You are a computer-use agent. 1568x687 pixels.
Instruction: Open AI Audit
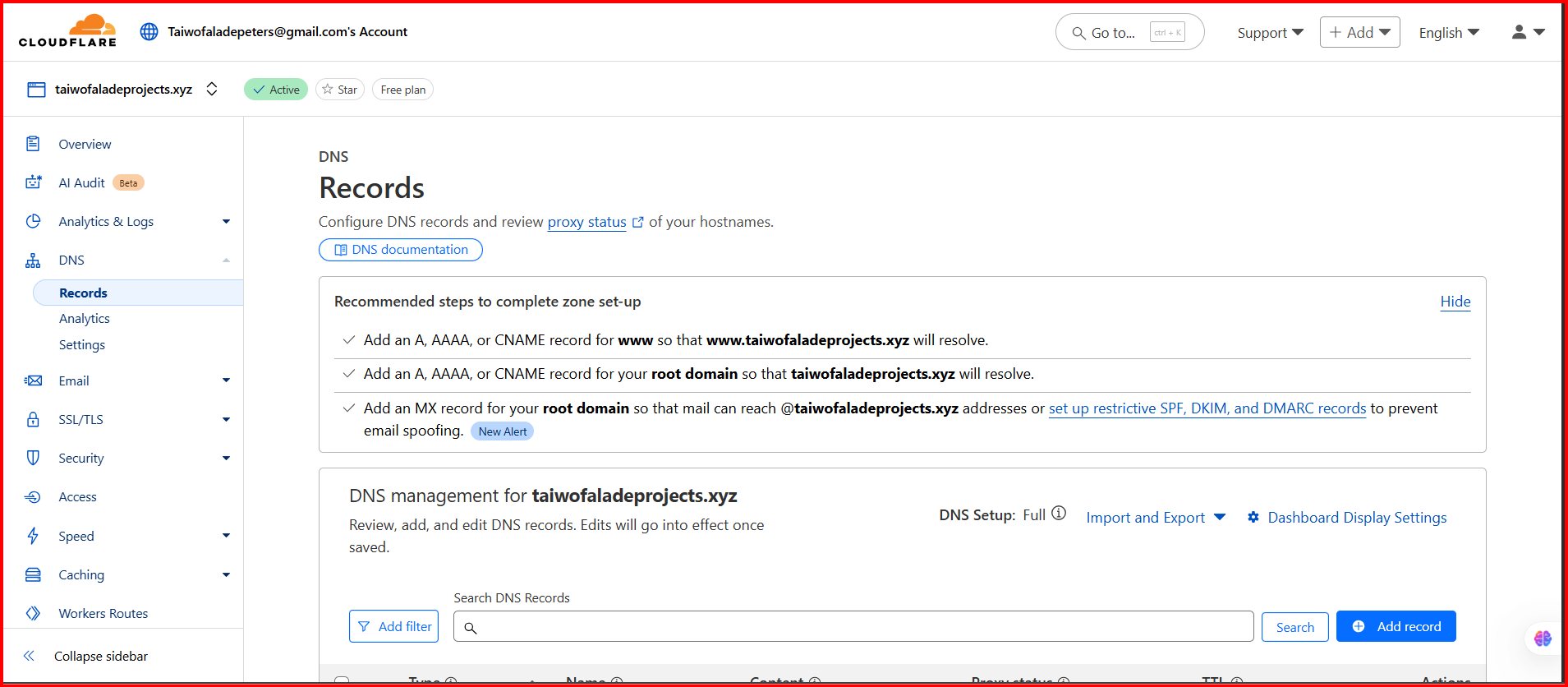point(81,182)
